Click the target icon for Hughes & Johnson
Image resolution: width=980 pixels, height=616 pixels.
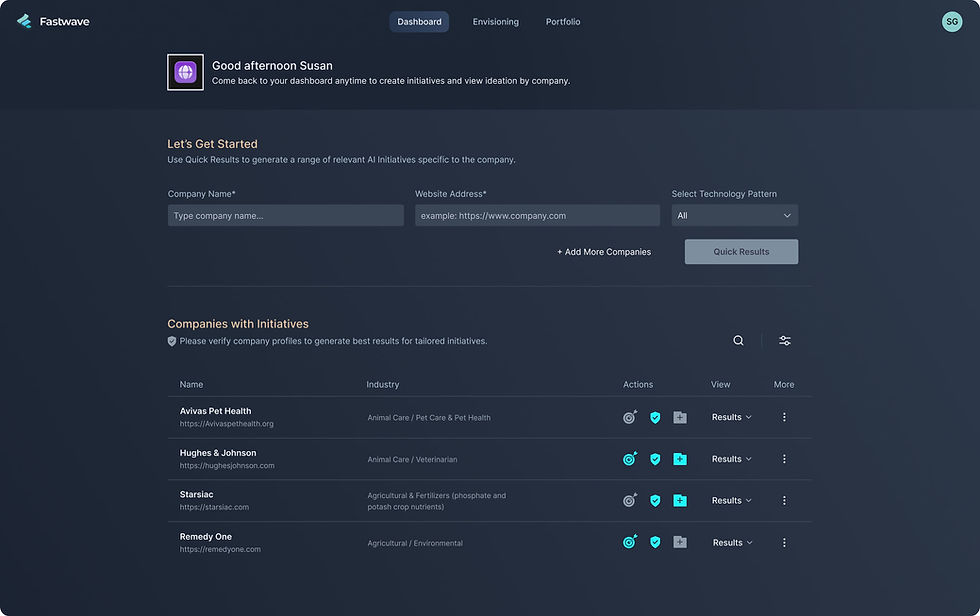tap(630, 459)
